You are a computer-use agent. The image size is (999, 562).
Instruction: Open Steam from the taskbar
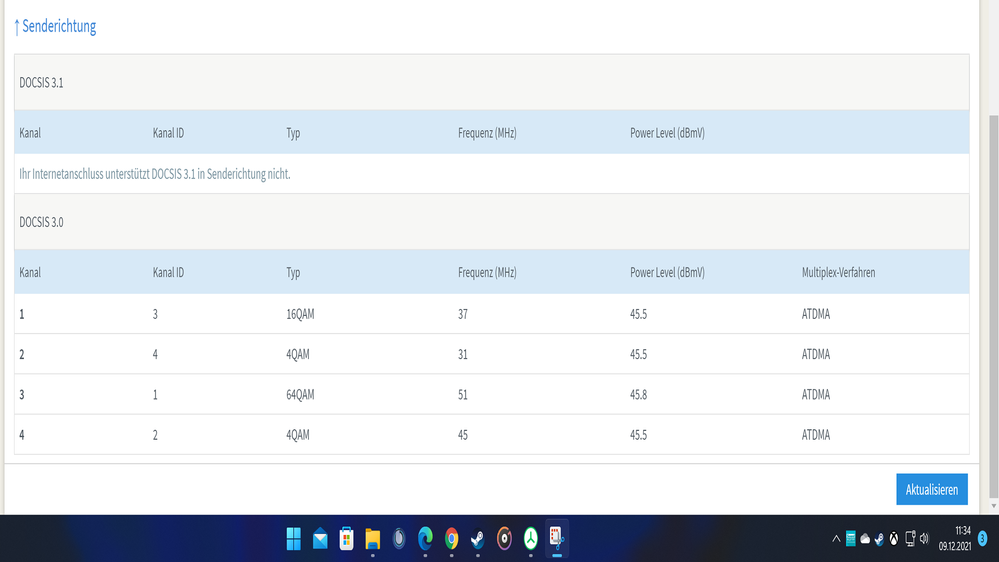point(478,539)
